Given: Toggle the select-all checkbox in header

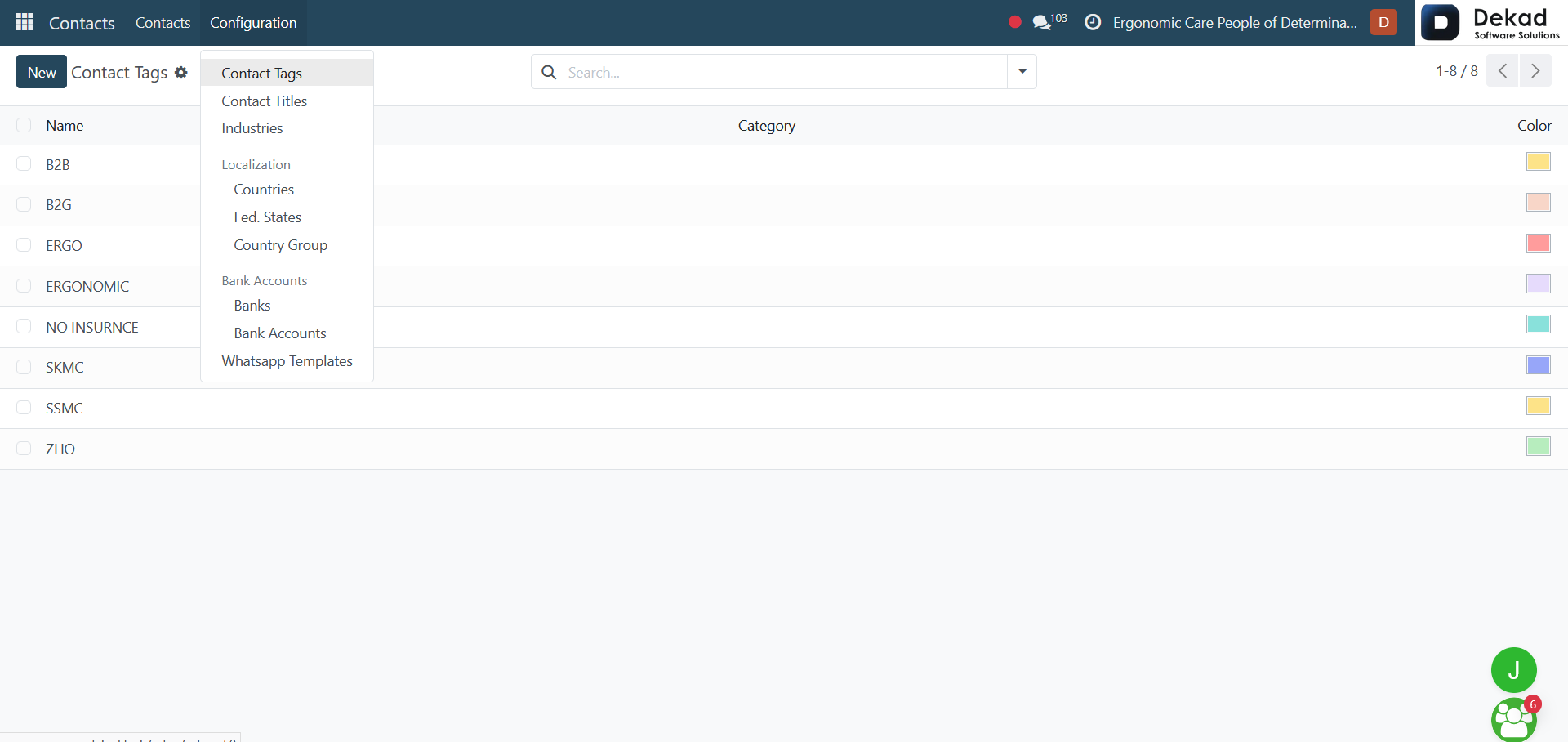Looking at the screenshot, I should tap(24, 125).
